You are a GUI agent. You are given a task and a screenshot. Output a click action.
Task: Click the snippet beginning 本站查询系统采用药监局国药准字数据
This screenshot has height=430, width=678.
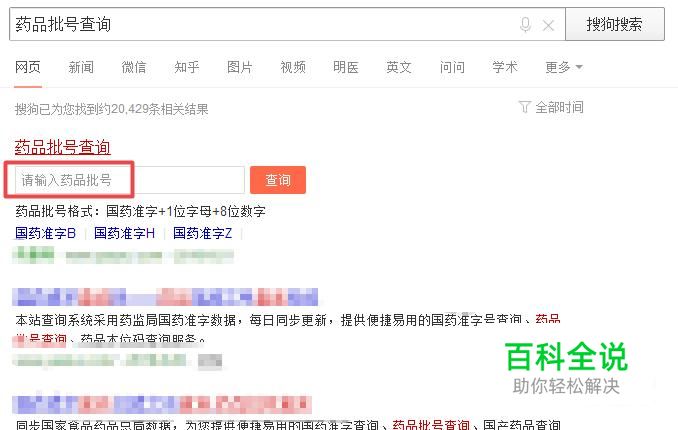tap(288, 329)
